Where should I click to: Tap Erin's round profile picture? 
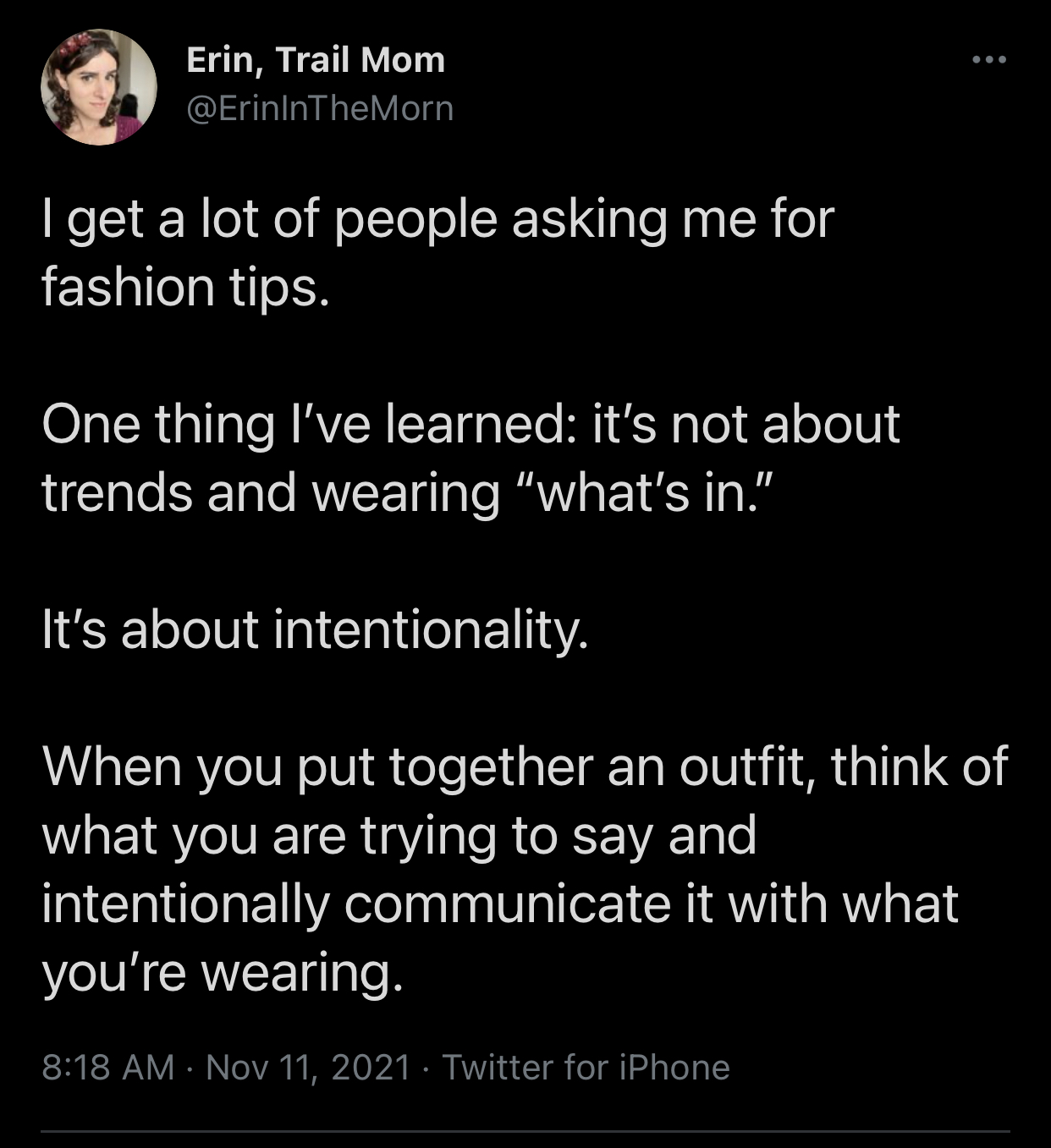click(x=99, y=87)
